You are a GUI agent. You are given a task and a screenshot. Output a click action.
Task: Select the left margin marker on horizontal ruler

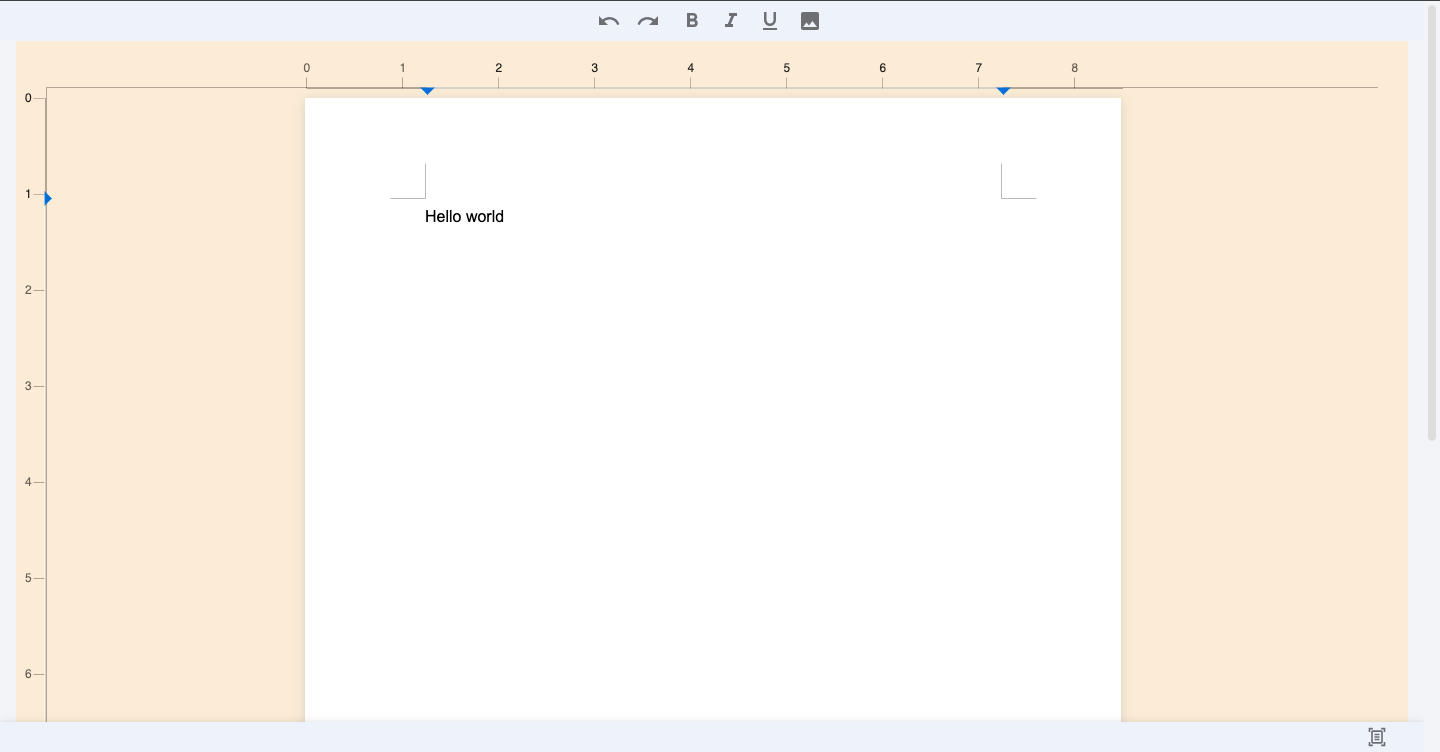(427, 91)
